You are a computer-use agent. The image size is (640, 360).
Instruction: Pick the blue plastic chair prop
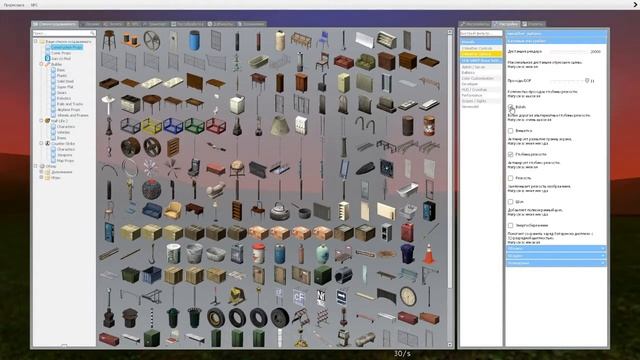pos(322,40)
